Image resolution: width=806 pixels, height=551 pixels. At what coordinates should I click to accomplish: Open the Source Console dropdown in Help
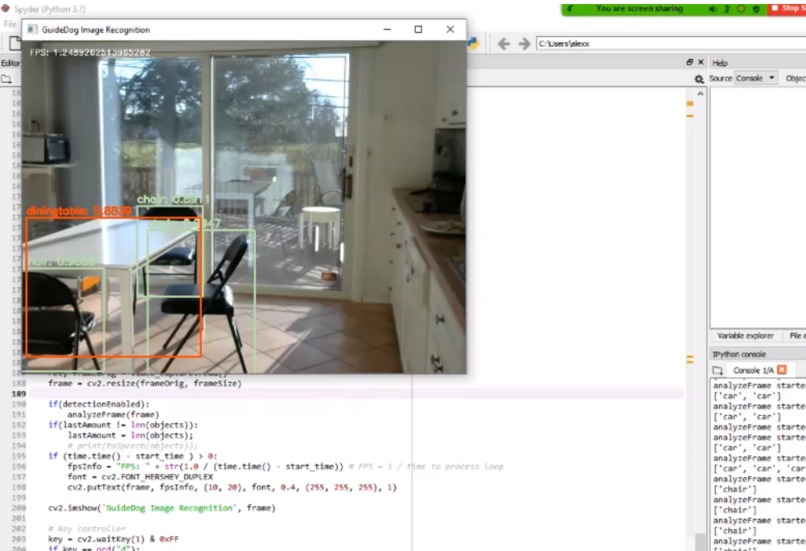point(755,78)
